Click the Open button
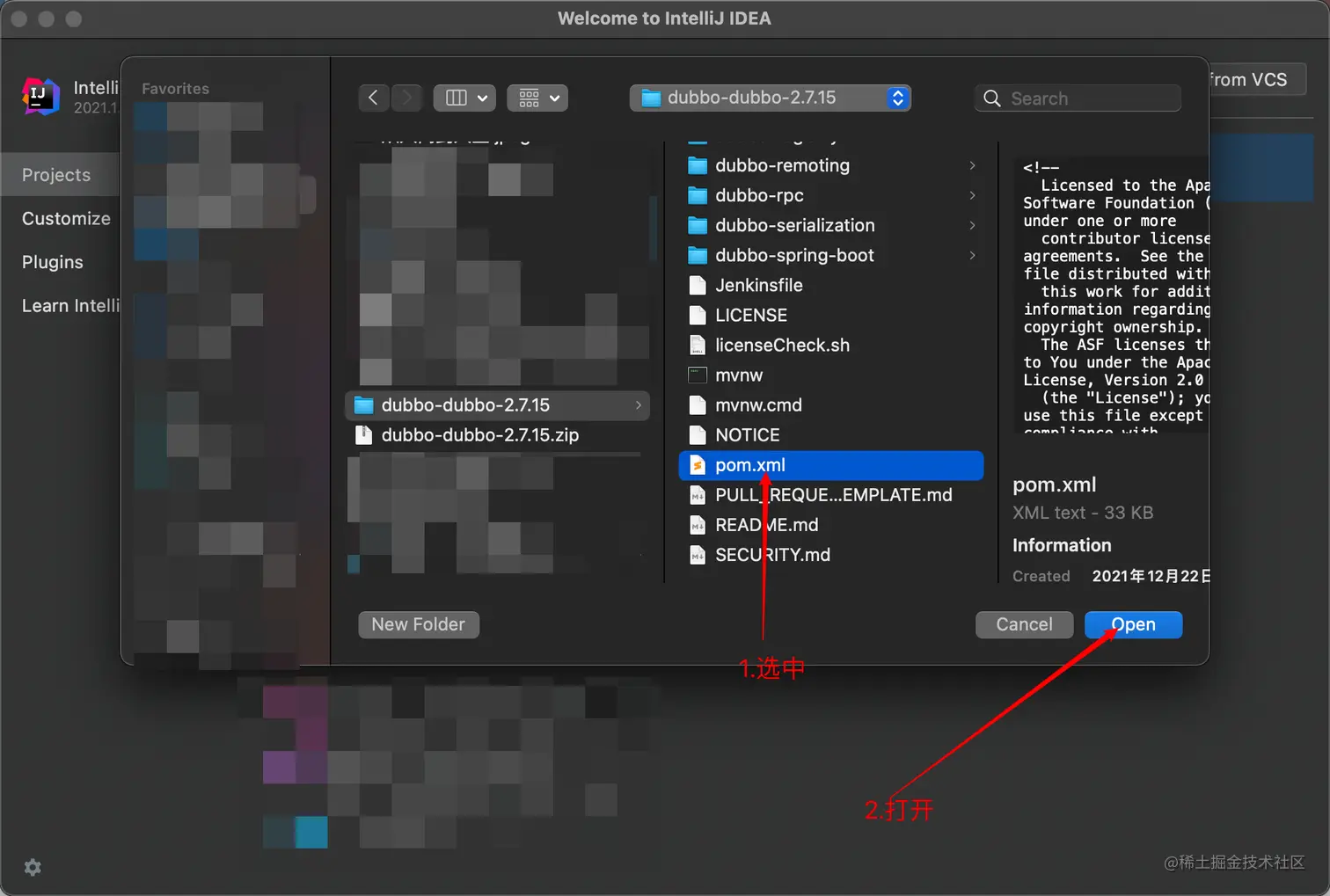This screenshot has width=1330, height=896. coord(1133,624)
